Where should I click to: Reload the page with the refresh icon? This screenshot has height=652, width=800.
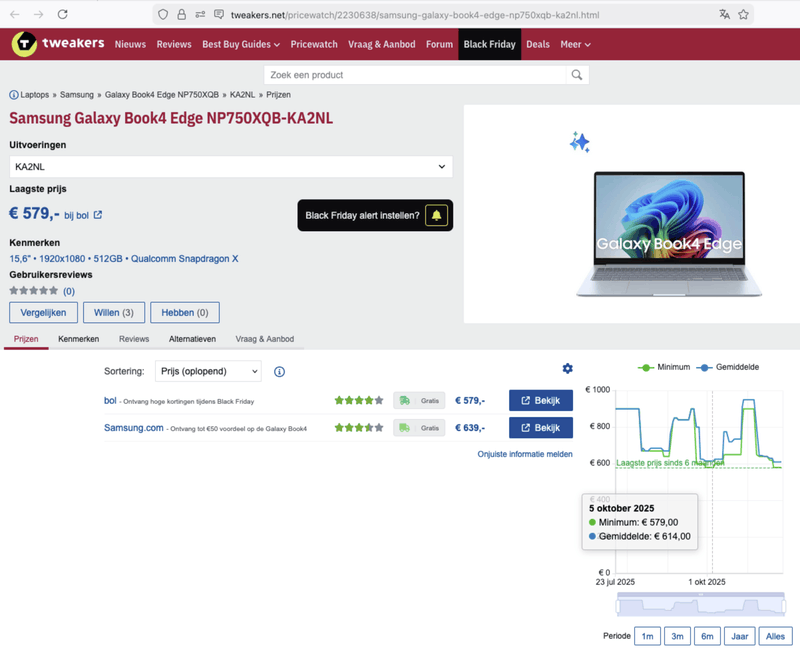click(x=62, y=14)
